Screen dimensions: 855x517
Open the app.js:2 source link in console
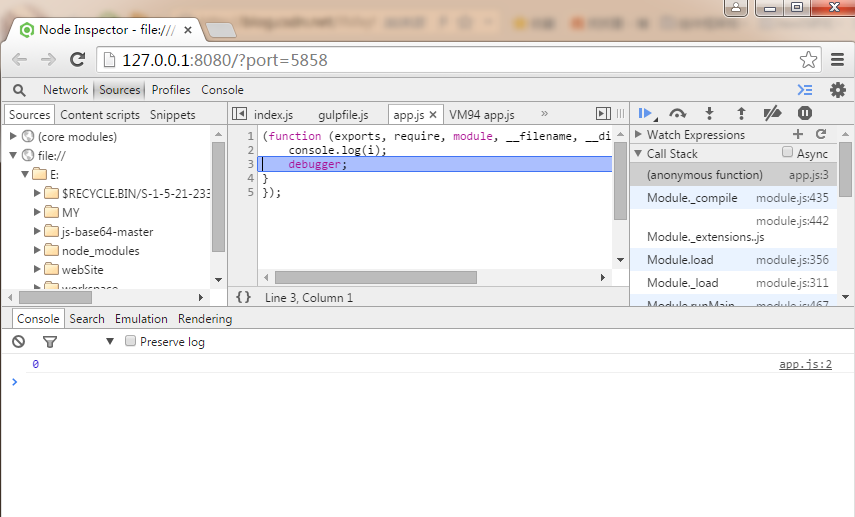[805, 365]
